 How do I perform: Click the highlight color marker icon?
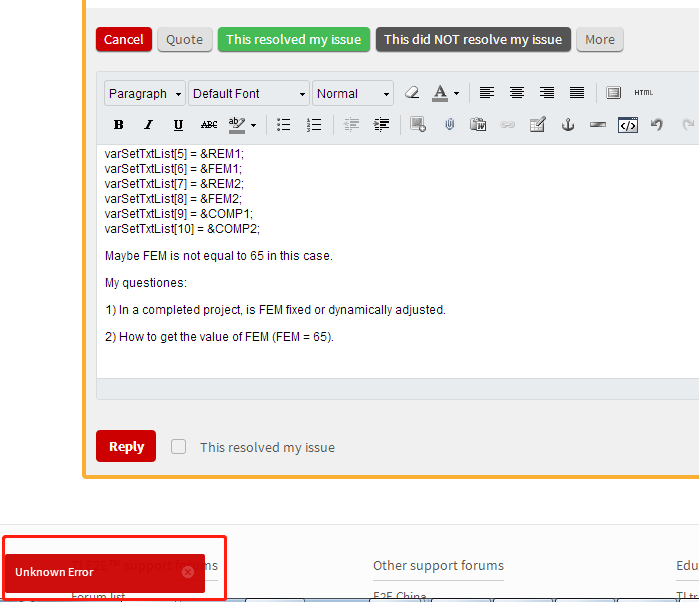coord(237,125)
